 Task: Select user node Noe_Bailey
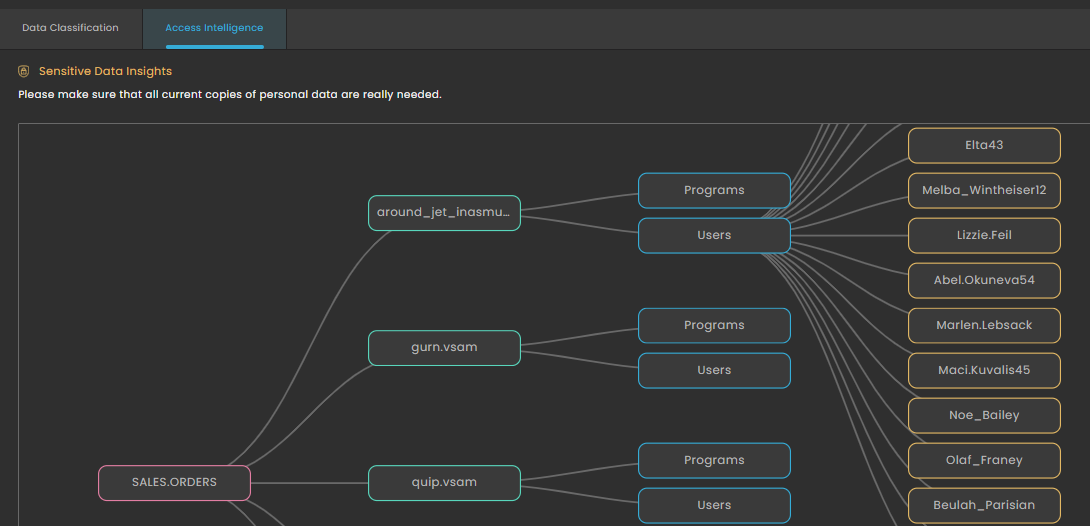pos(984,416)
